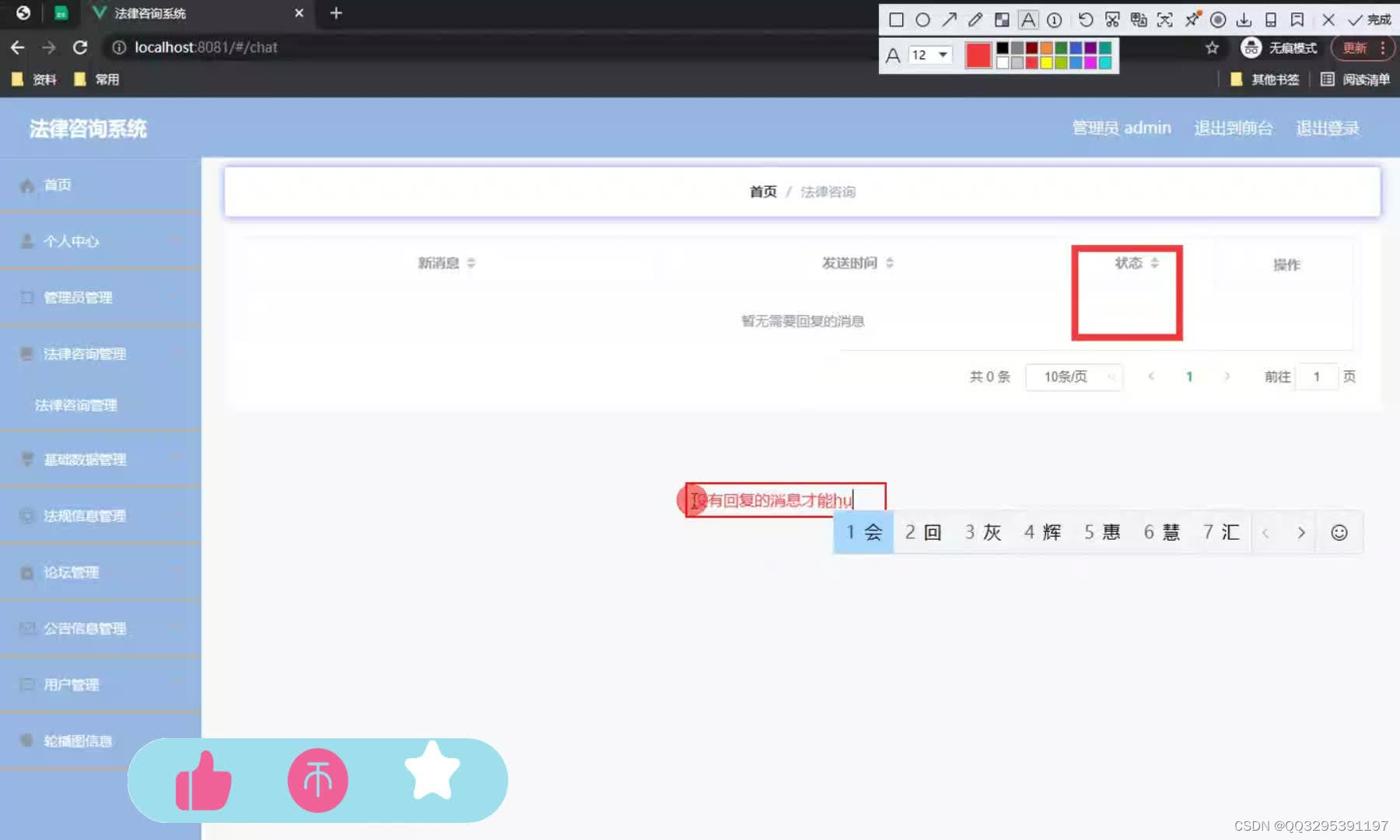The width and height of the screenshot is (1400, 840).
Task: Select the text annotation tool
Action: (1028, 20)
